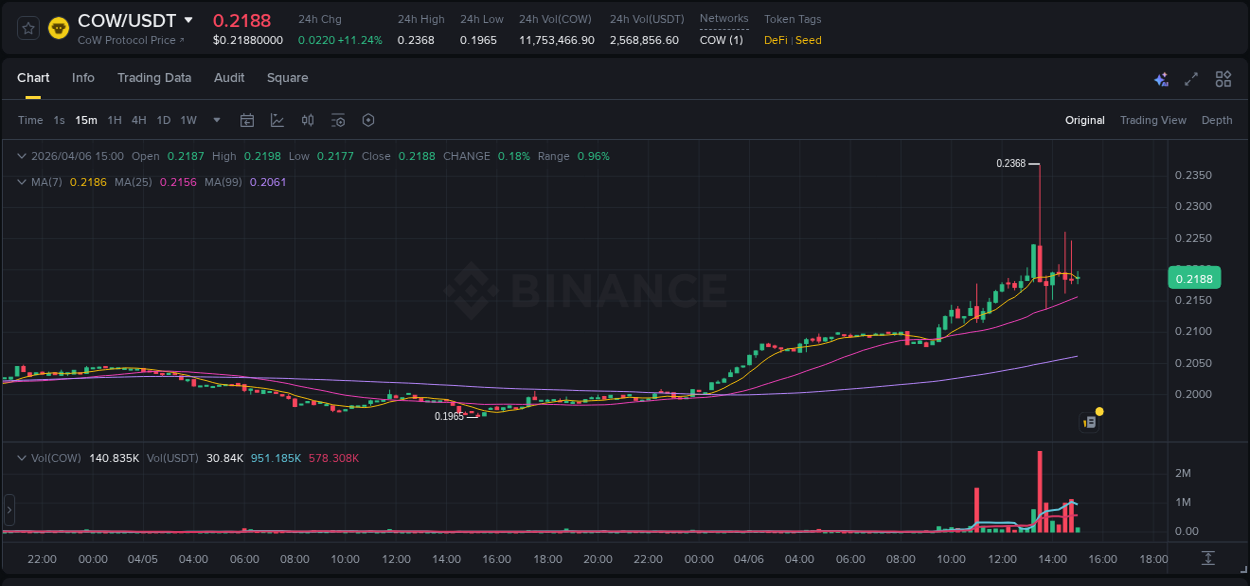Open the chart display settings list icon
1250x586 pixels.
click(x=338, y=120)
